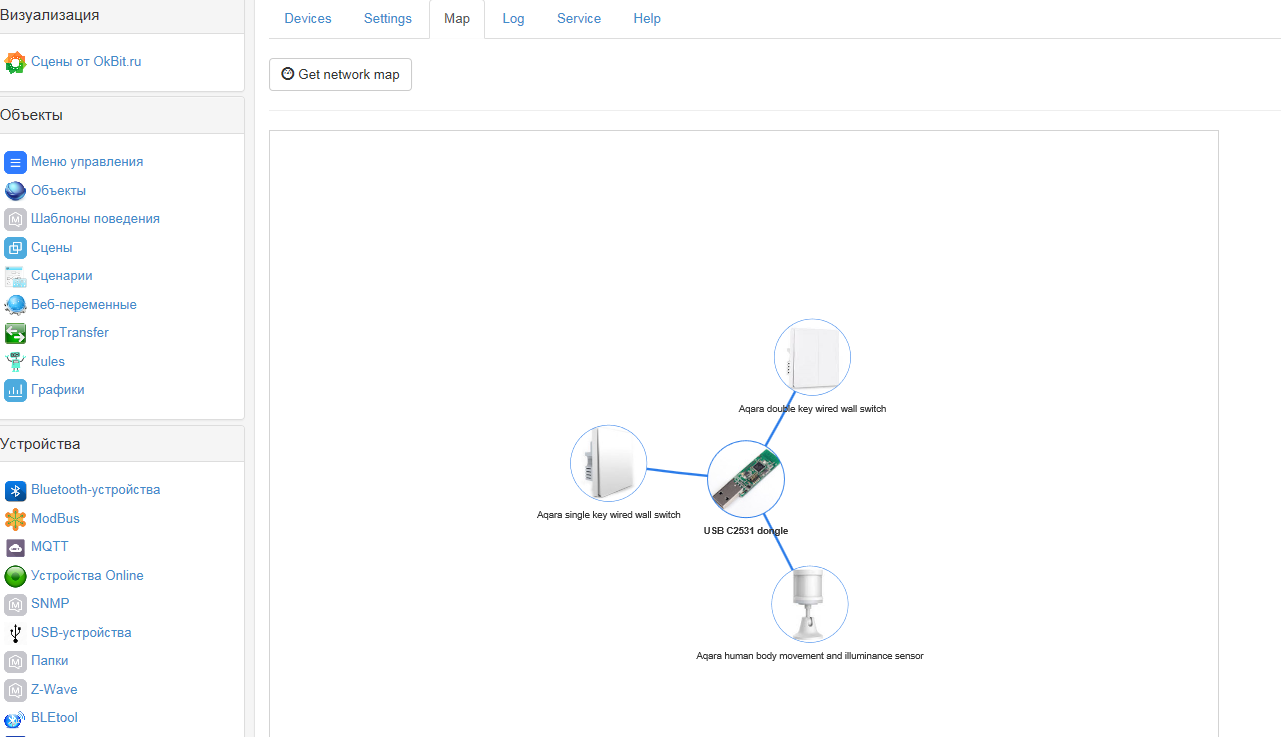Screen dimensions: 1281x737
Task: Select the Aqara double key wall switch node
Action: click(x=812, y=357)
